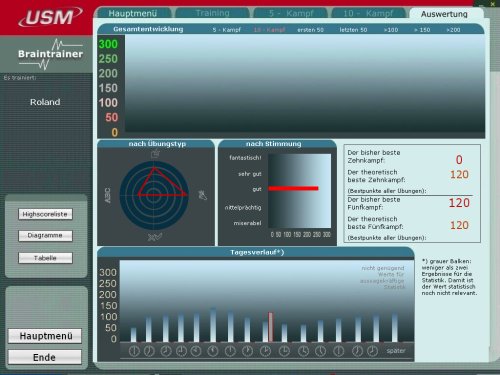
Task: Click the red 'gut' mood bar
Action: click(293, 188)
